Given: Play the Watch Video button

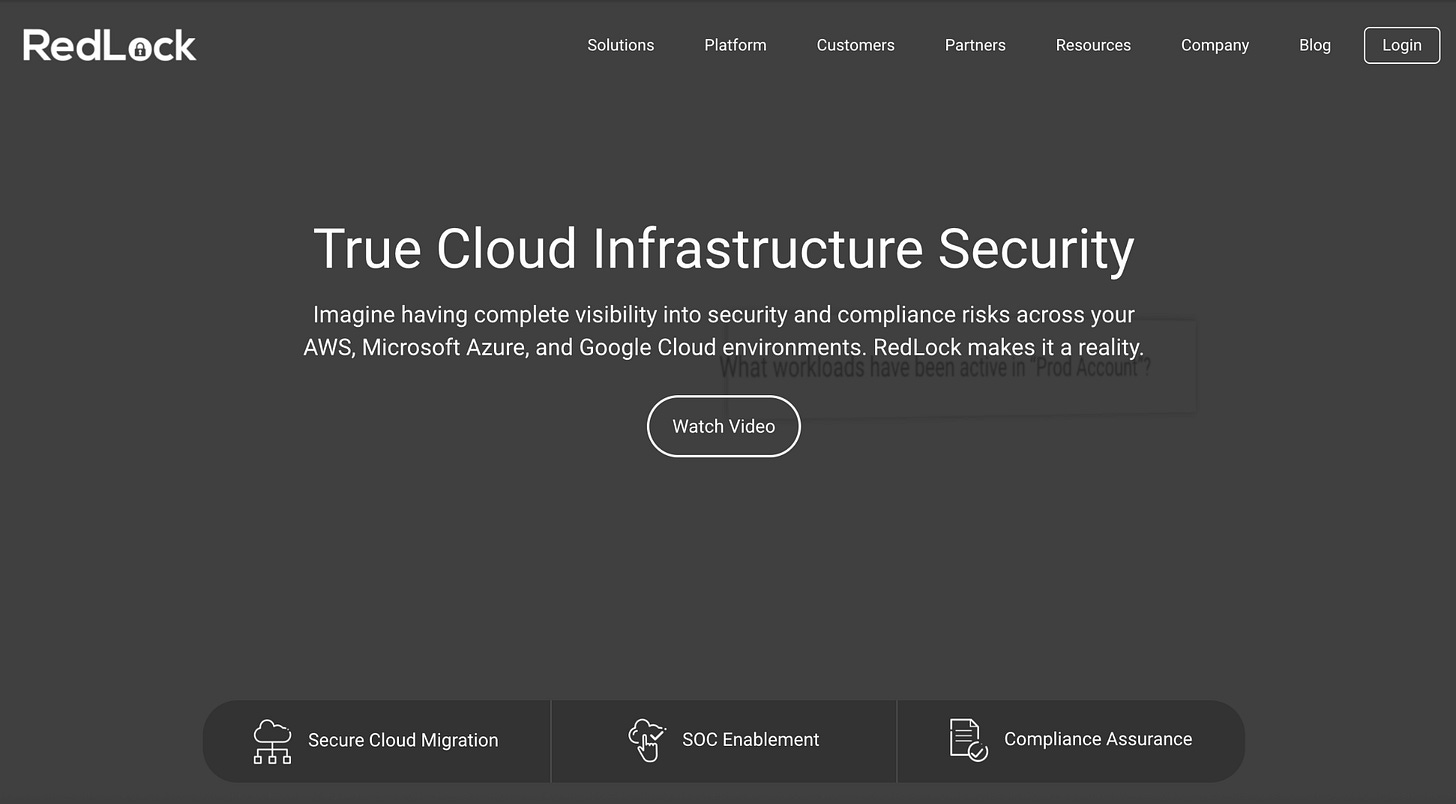Looking at the screenshot, I should pos(724,426).
